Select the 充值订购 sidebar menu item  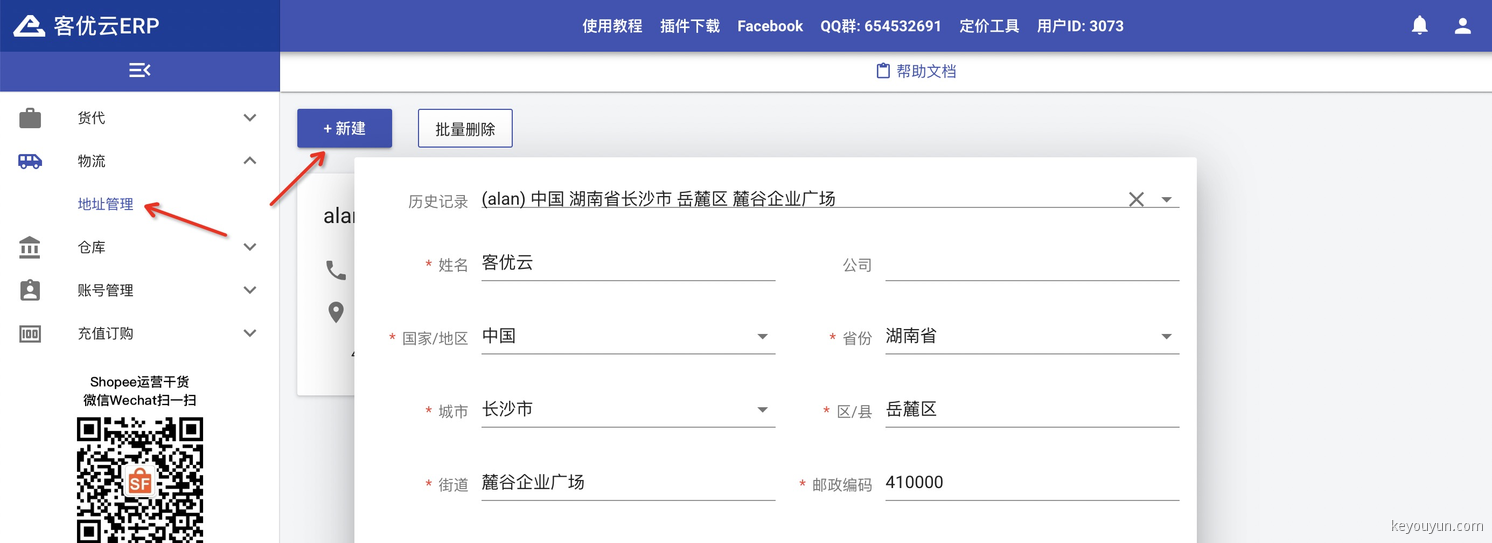(140, 334)
